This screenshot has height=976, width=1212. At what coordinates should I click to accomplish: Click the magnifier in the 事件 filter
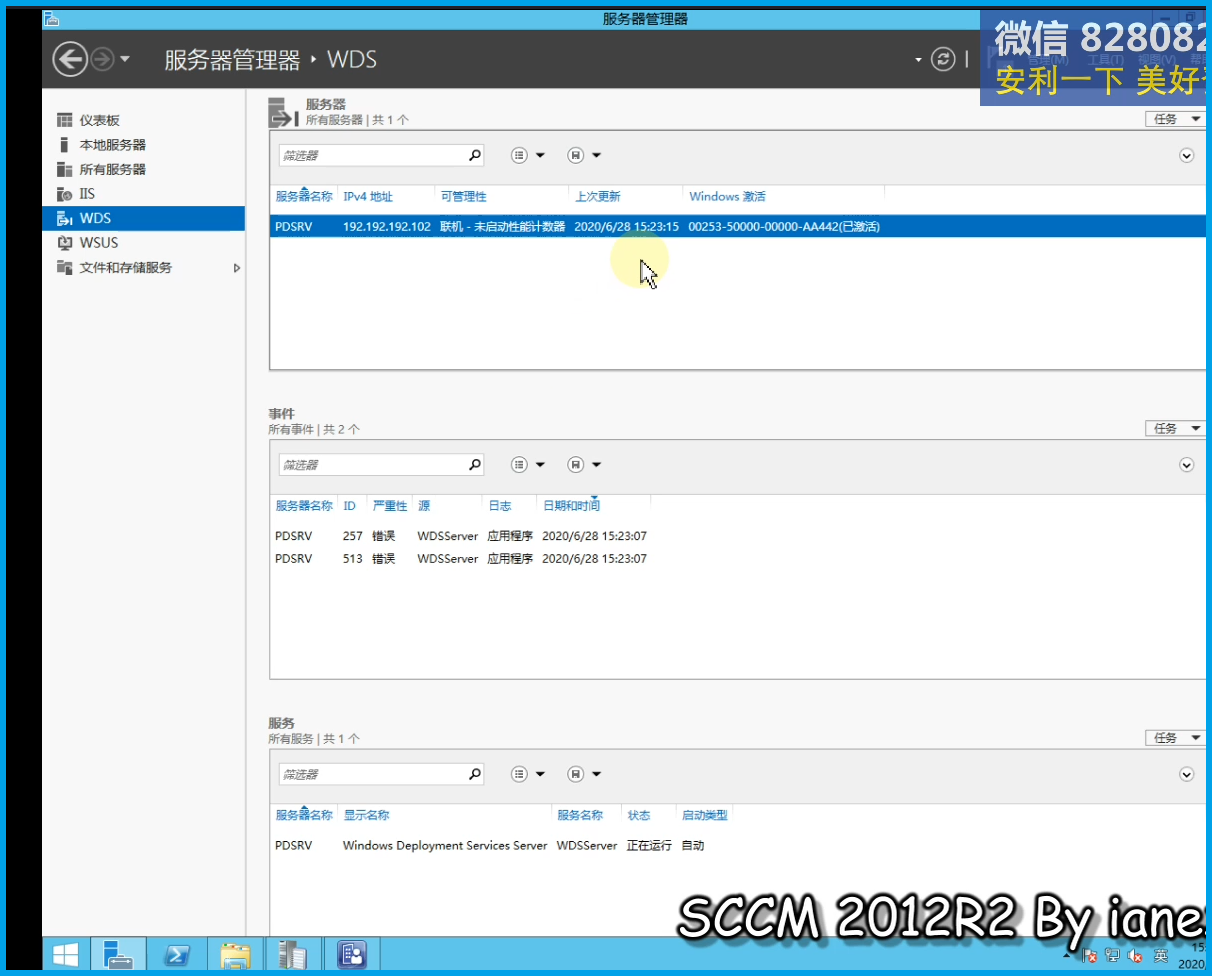[x=475, y=465]
